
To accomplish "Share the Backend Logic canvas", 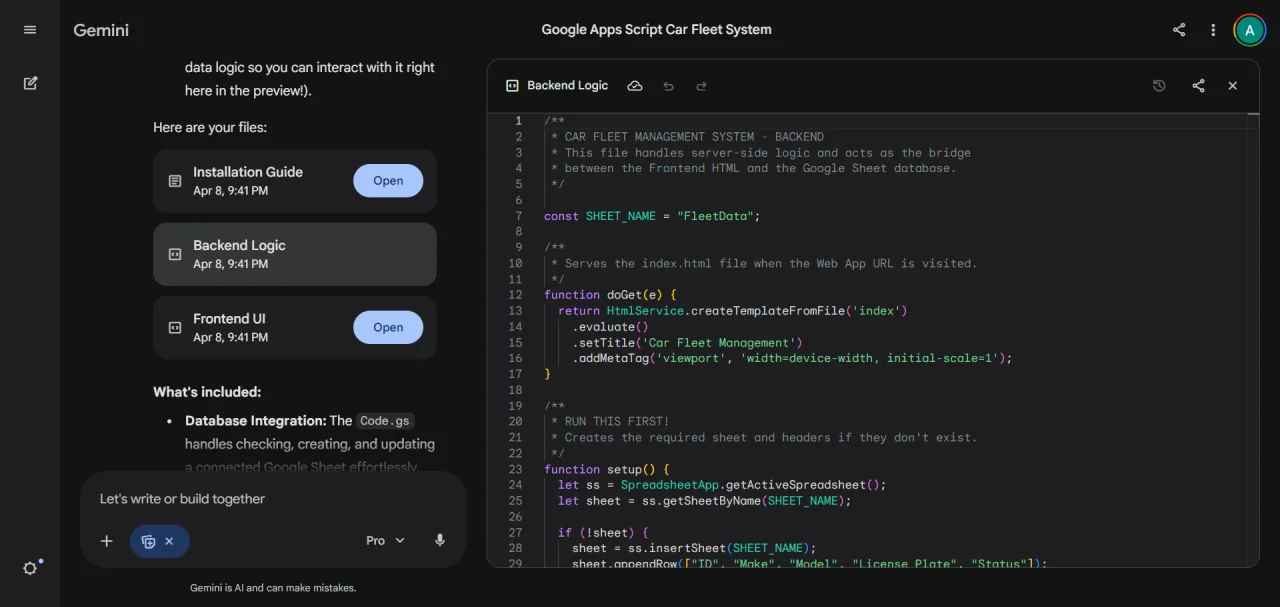I will (1198, 86).
